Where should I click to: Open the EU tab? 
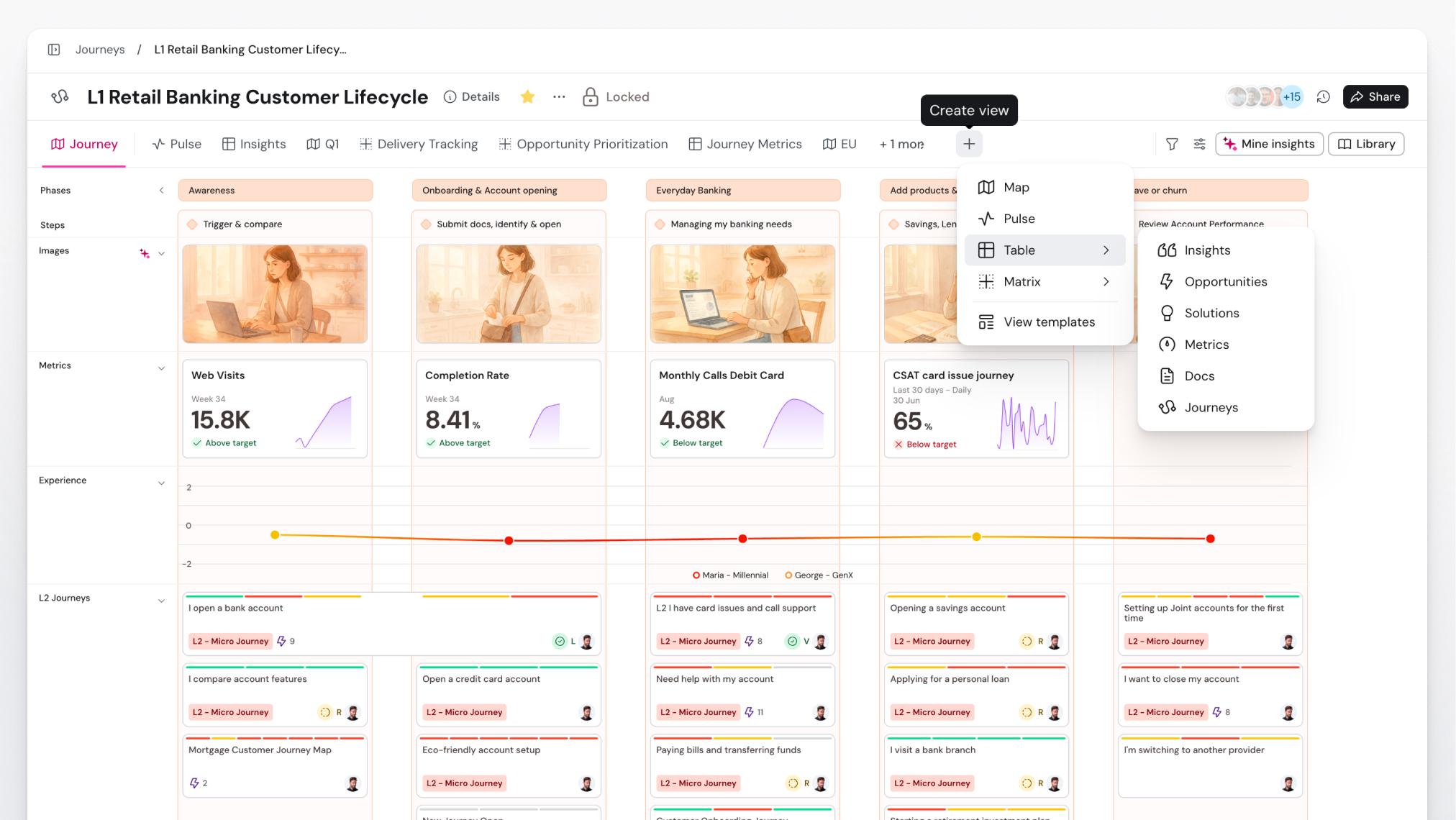pos(840,144)
